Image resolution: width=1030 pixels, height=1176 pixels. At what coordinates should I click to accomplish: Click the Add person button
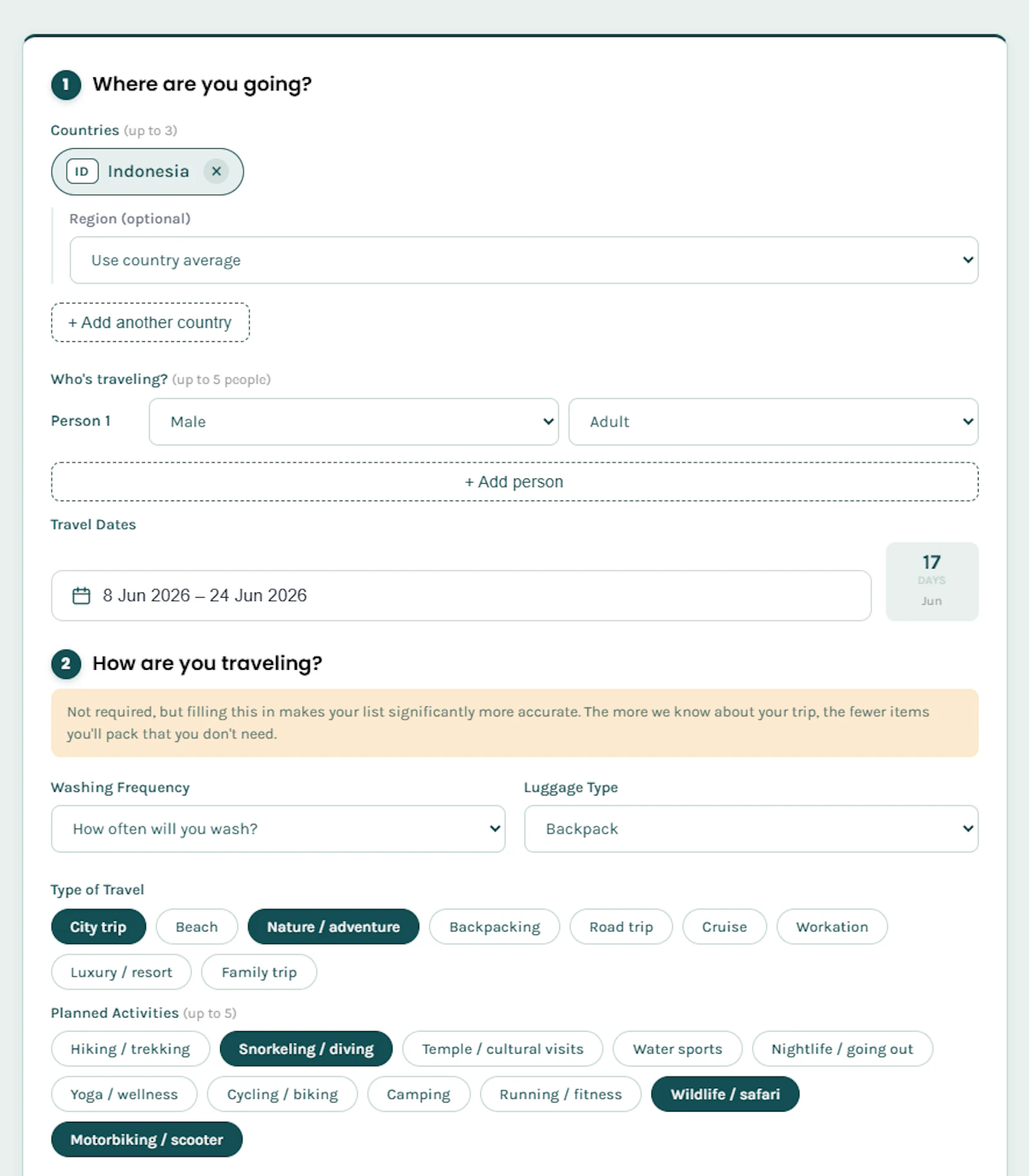tap(514, 482)
